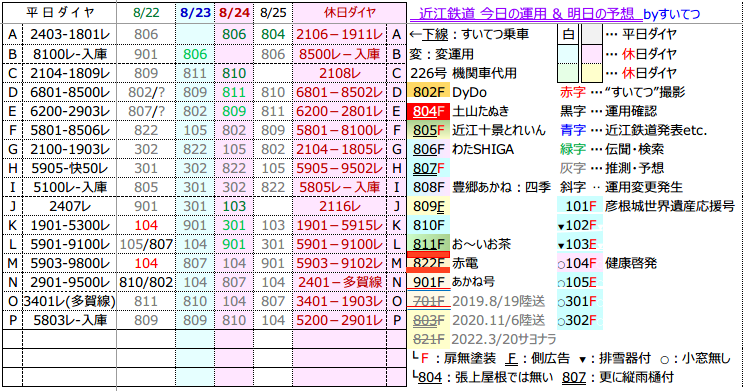This screenshot has height=391, width=743.
Task: Select the 休日ダイヤ header cell
Action: (x=349, y=13)
